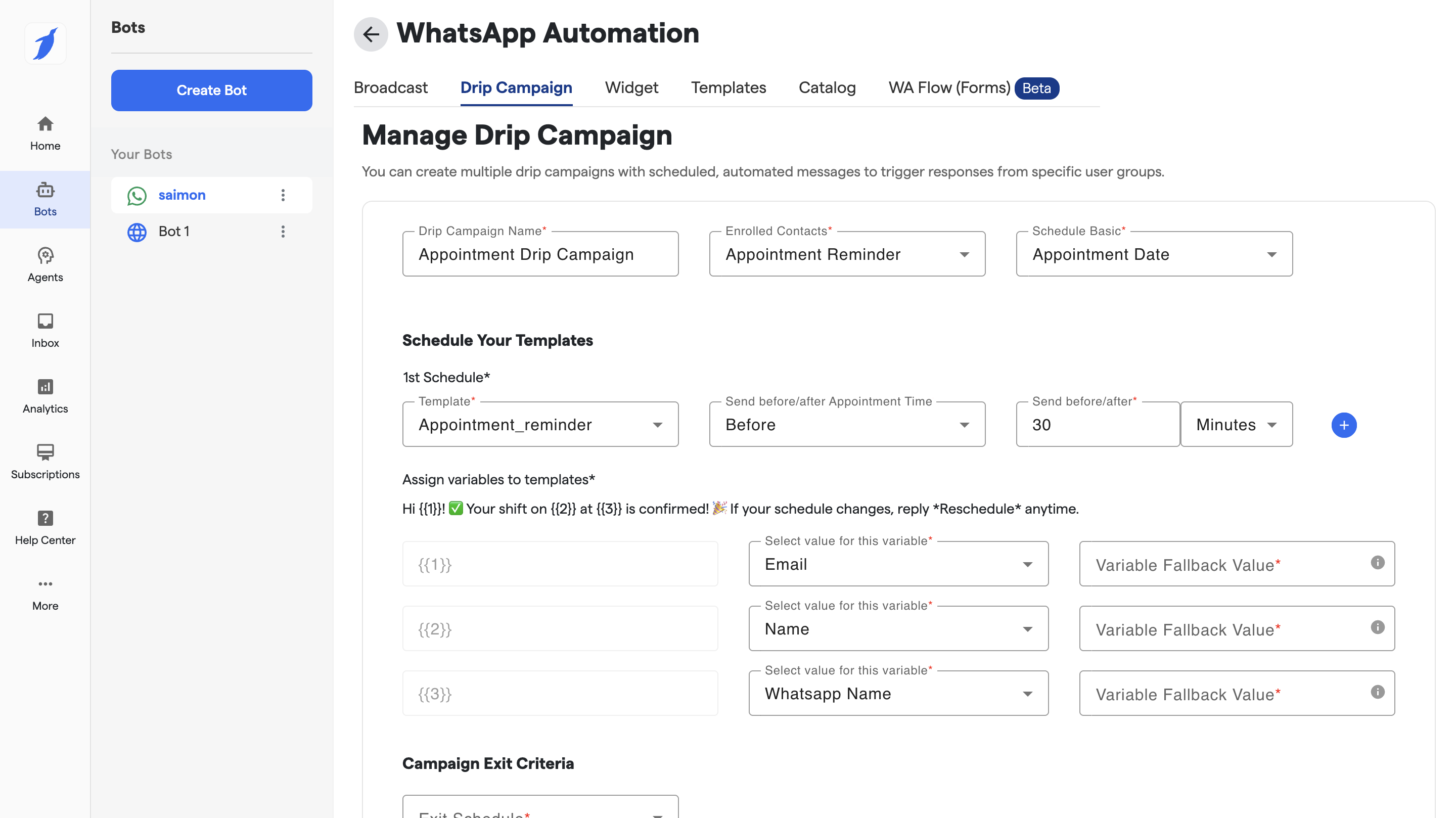This screenshot has height=818, width=1456.
Task: Expand the Enrolled Contacts dropdown
Action: pyautogui.click(x=847, y=254)
